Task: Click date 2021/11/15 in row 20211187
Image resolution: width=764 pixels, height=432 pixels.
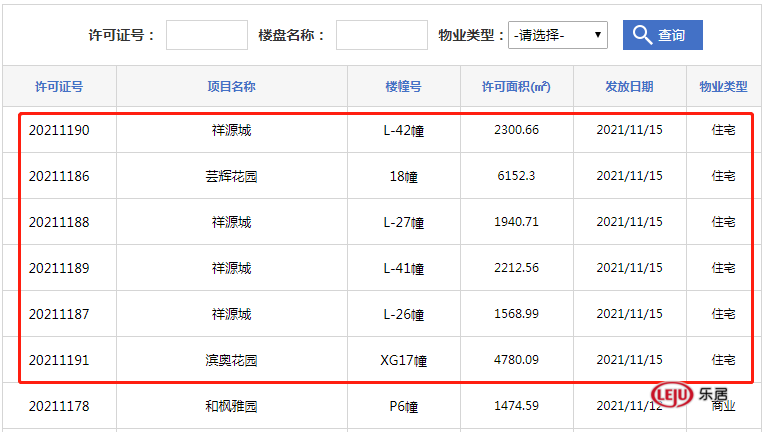Action: (630, 314)
